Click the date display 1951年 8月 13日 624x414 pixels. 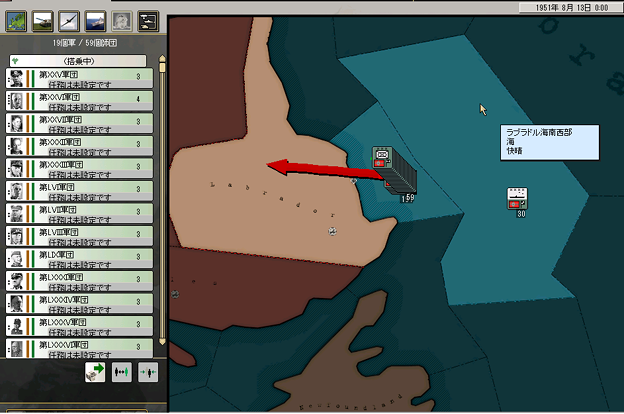tap(571, 8)
